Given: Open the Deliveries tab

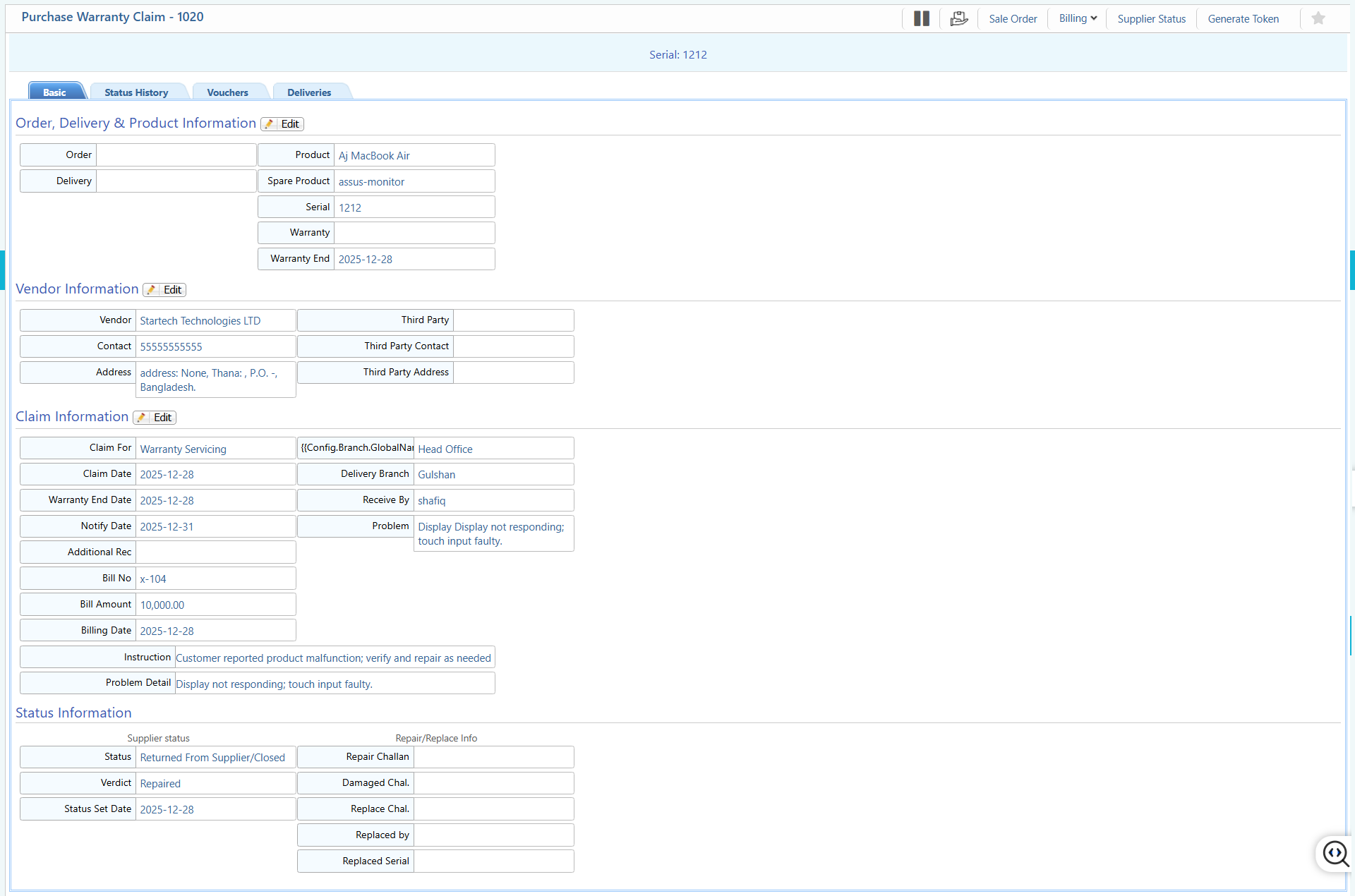Looking at the screenshot, I should coord(309,92).
